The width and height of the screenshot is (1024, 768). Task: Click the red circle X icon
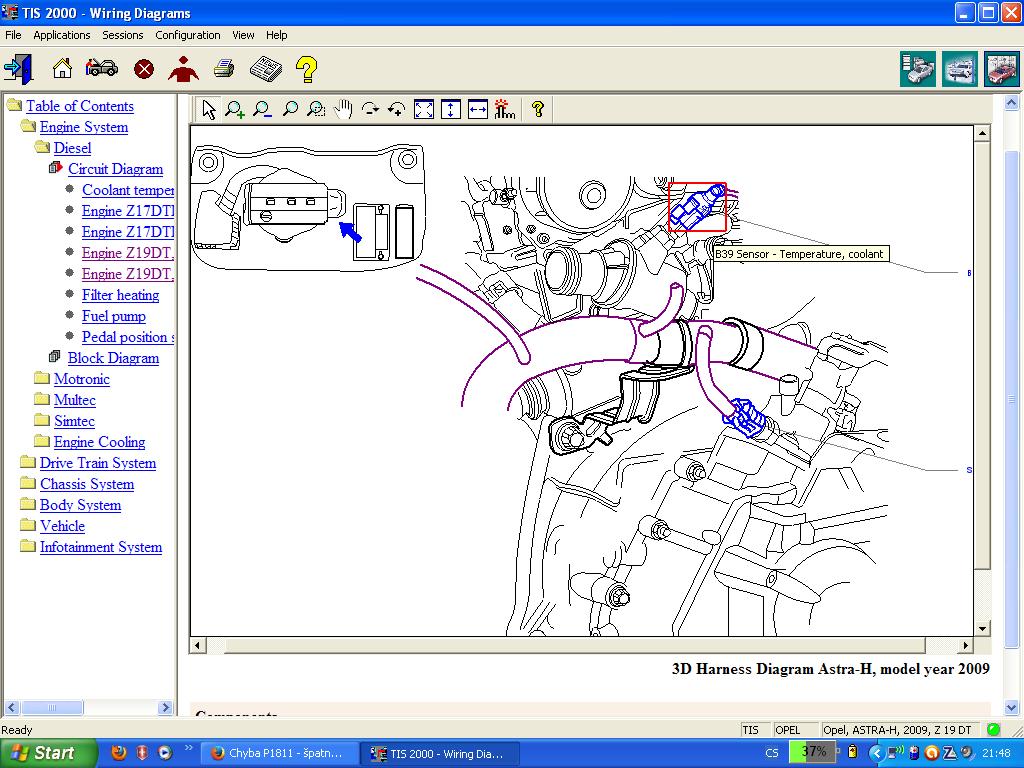coord(144,68)
